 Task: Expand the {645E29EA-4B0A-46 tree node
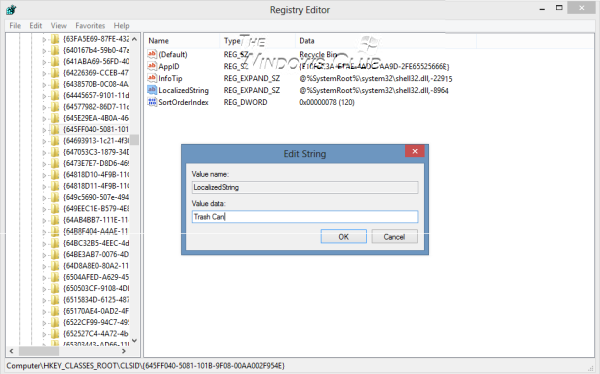tap(44, 118)
